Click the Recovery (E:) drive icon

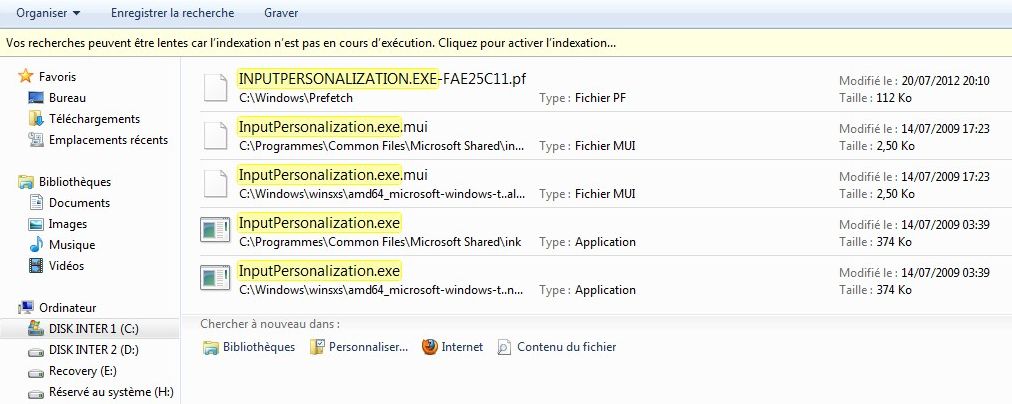[36, 372]
